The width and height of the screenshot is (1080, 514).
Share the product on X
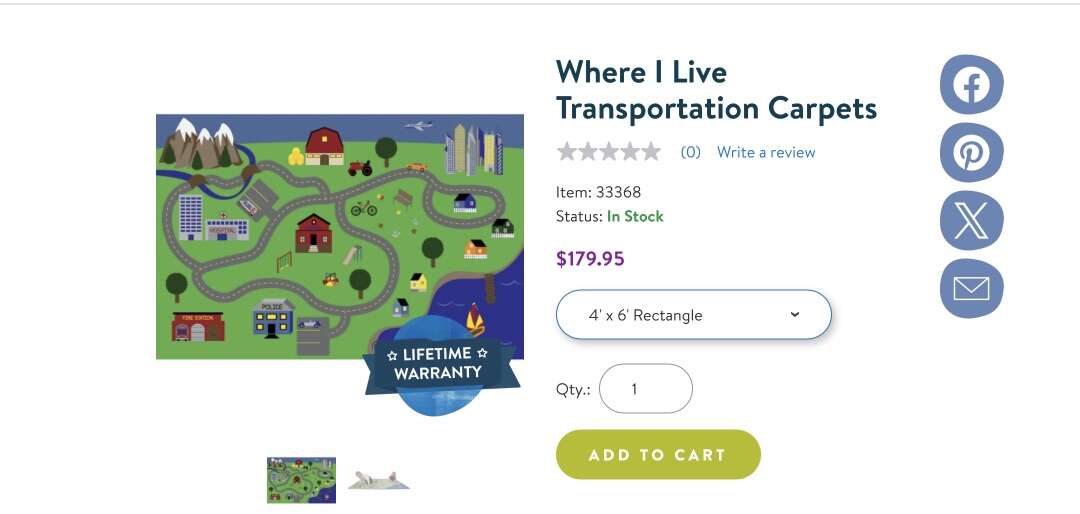(x=971, y=221)
